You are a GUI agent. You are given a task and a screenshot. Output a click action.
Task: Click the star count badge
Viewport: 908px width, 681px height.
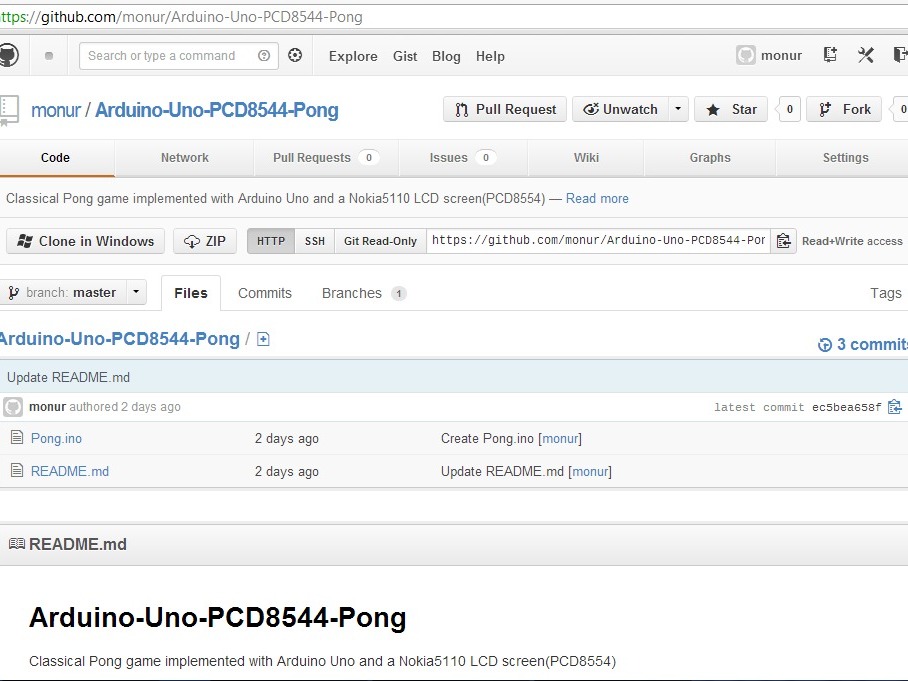[789, 109]
